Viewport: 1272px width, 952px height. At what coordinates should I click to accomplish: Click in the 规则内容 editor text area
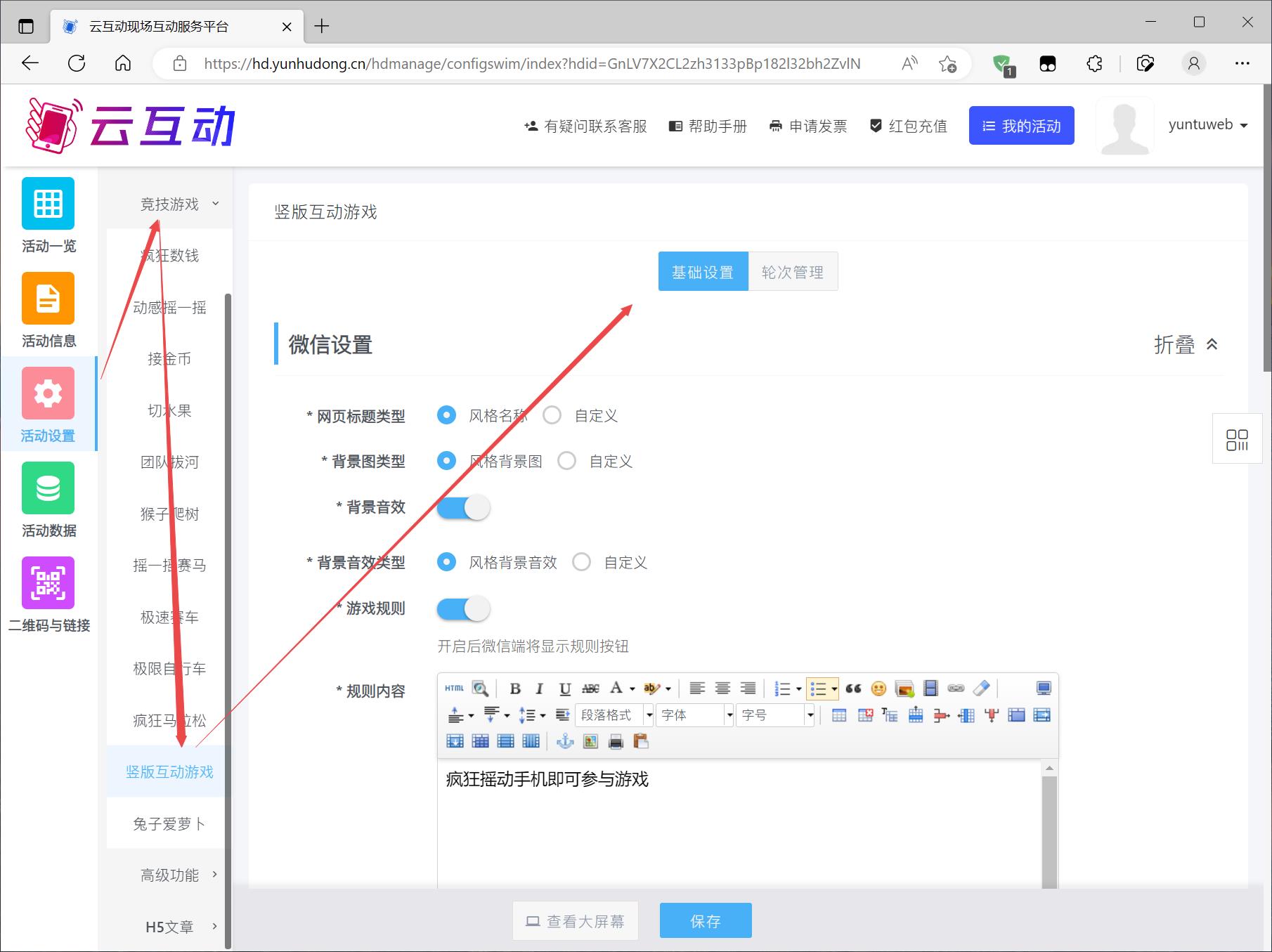click(x=739, y=823)
